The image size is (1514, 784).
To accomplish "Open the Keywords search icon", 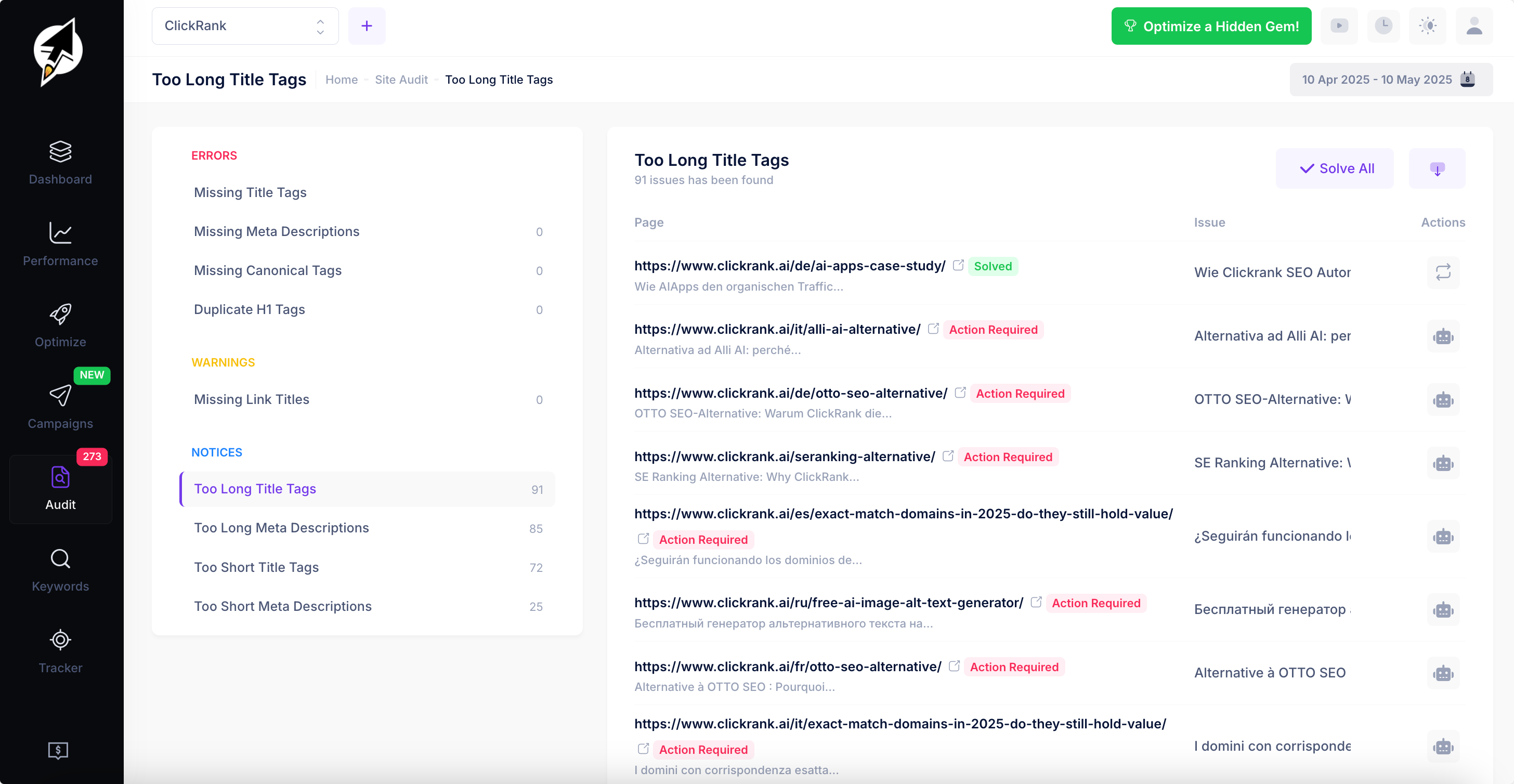I will point(60,558).
